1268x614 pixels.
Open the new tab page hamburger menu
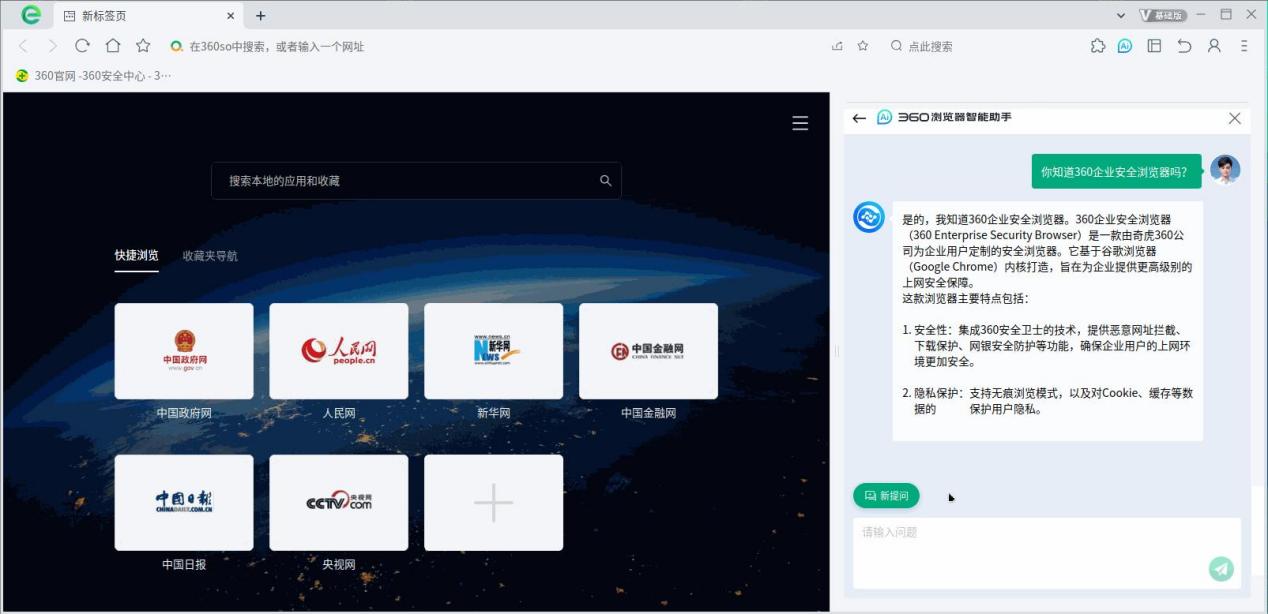(x=800, y=123)
